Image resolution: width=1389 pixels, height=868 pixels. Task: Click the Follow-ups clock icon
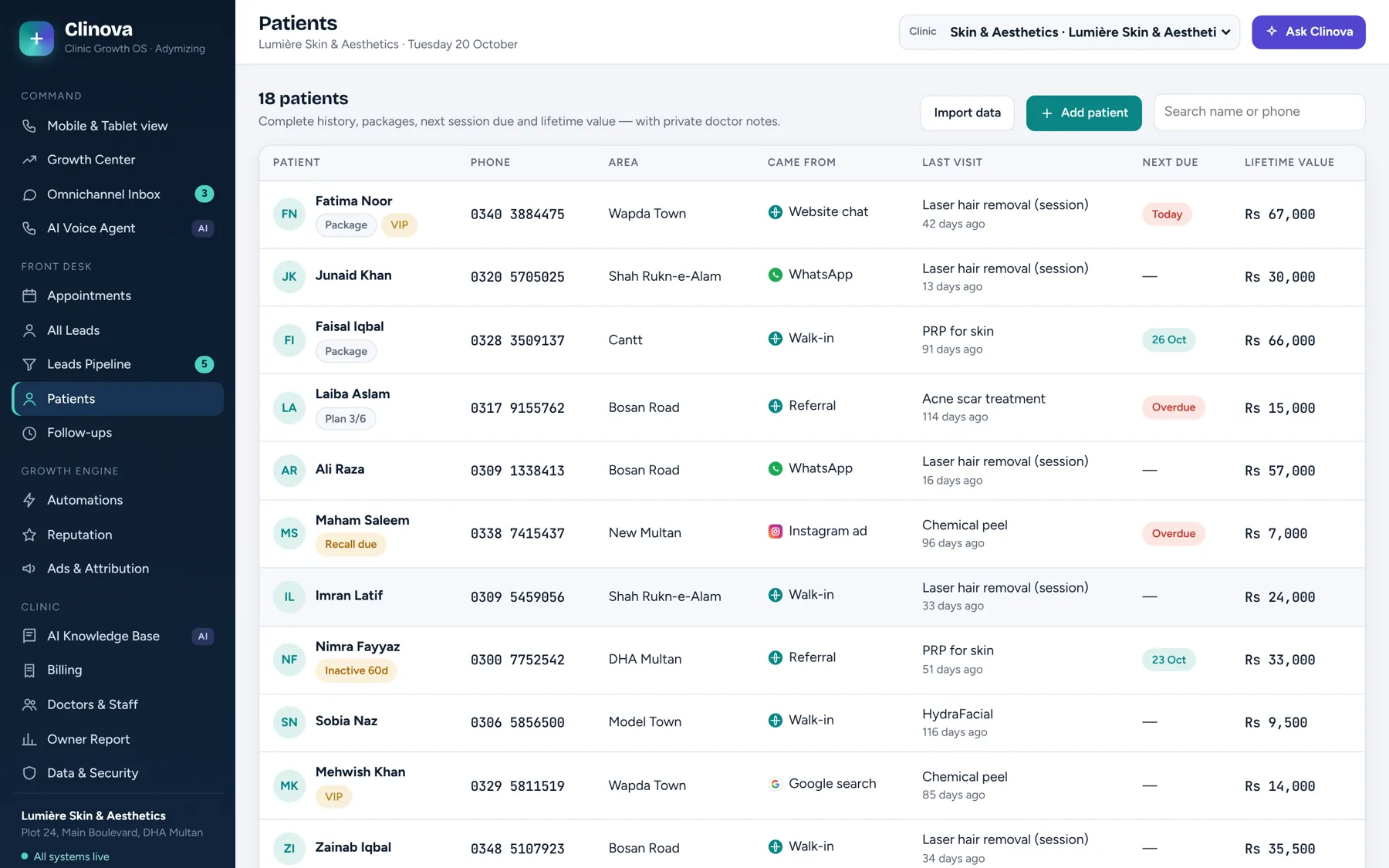coord(29,433)
